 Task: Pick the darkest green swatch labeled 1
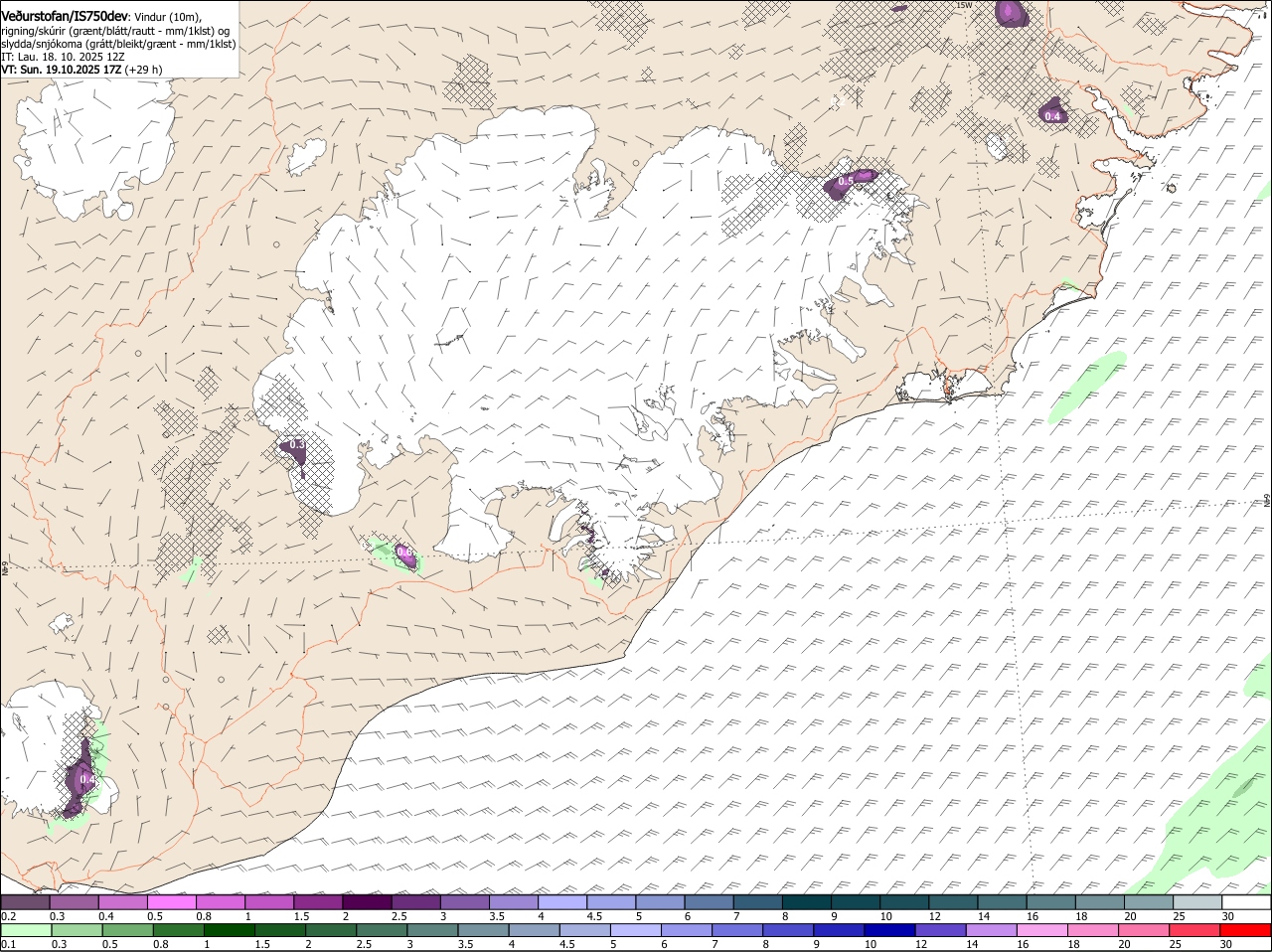pyautogui.click(x=229, y=931)
